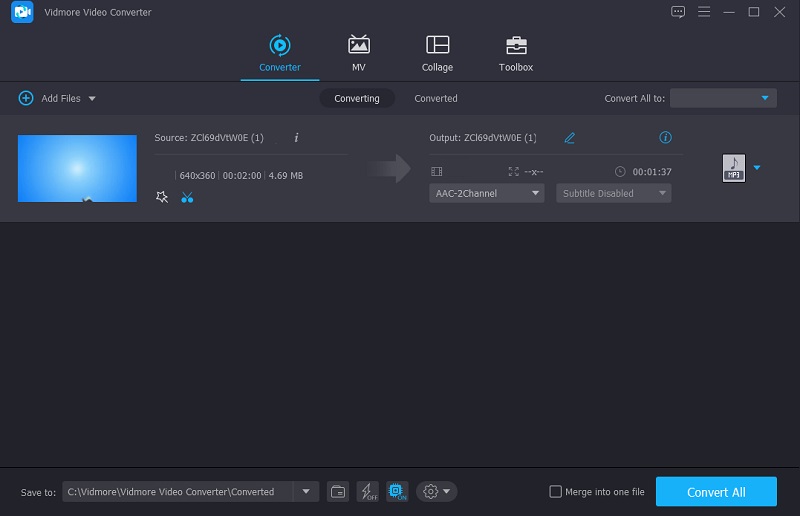The height and width of the screenshot is (516, 800).
Task: Check Merge into one file
Action: (556, 491)
